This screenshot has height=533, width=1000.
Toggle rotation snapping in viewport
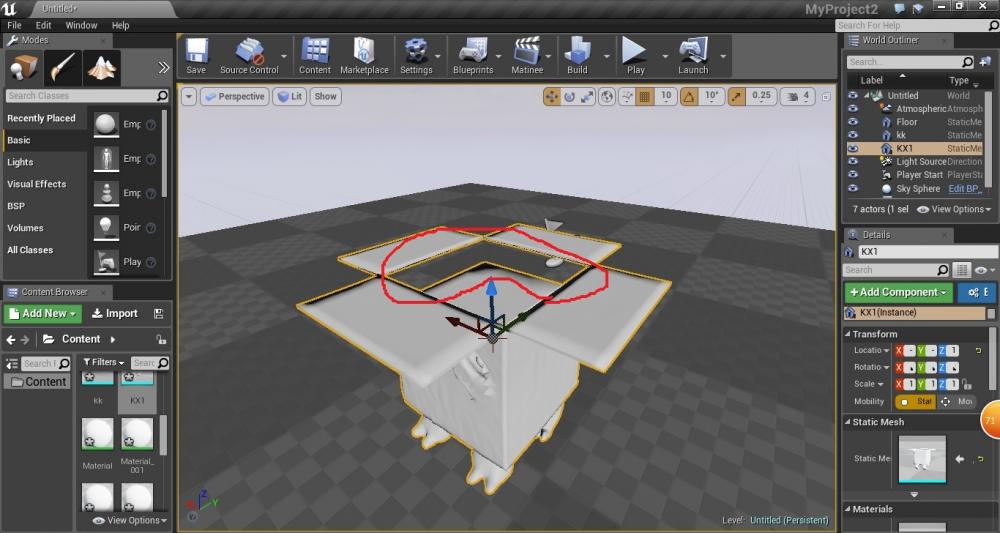coord(689,97)
